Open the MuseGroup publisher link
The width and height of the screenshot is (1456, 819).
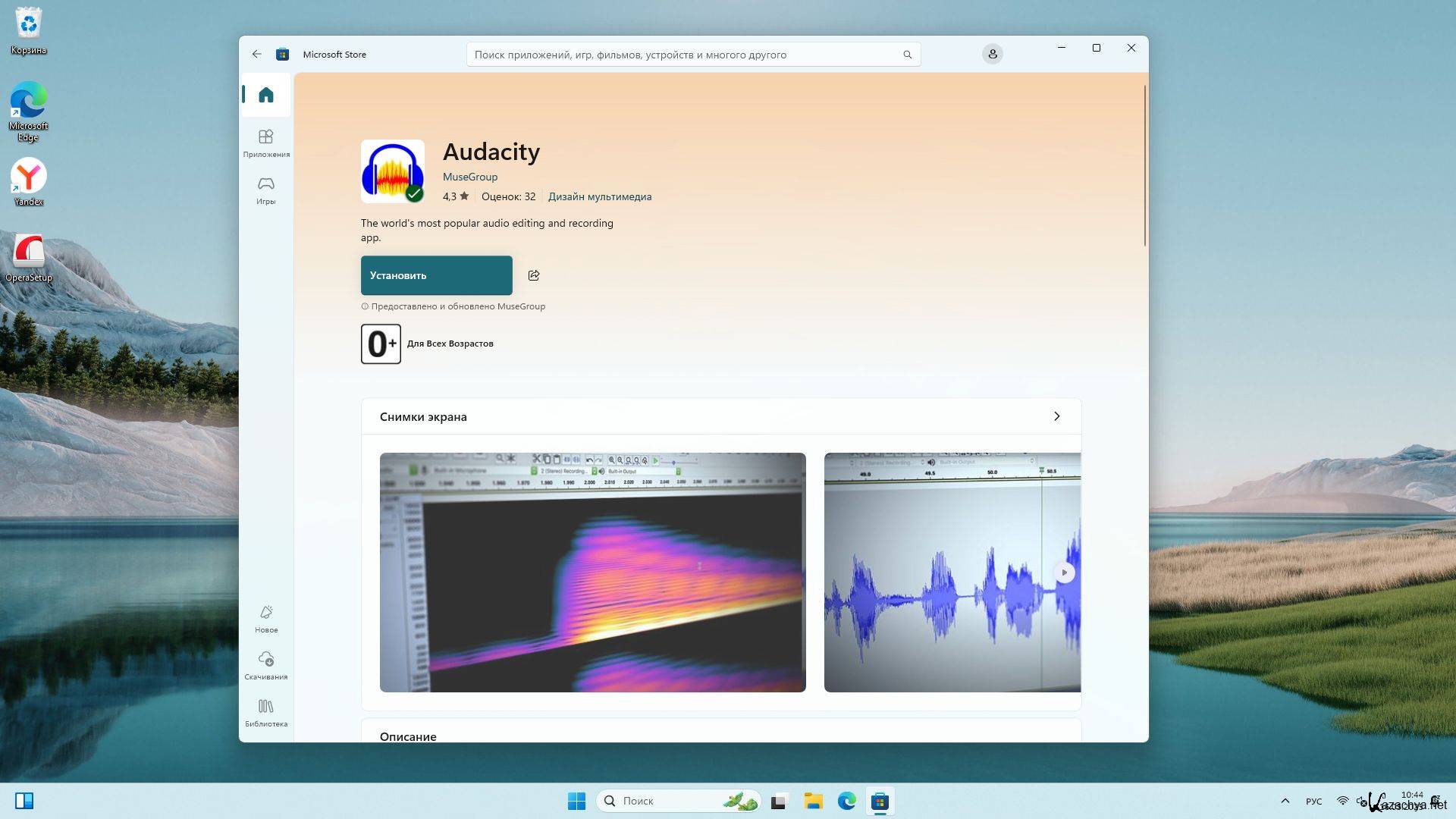469,177
